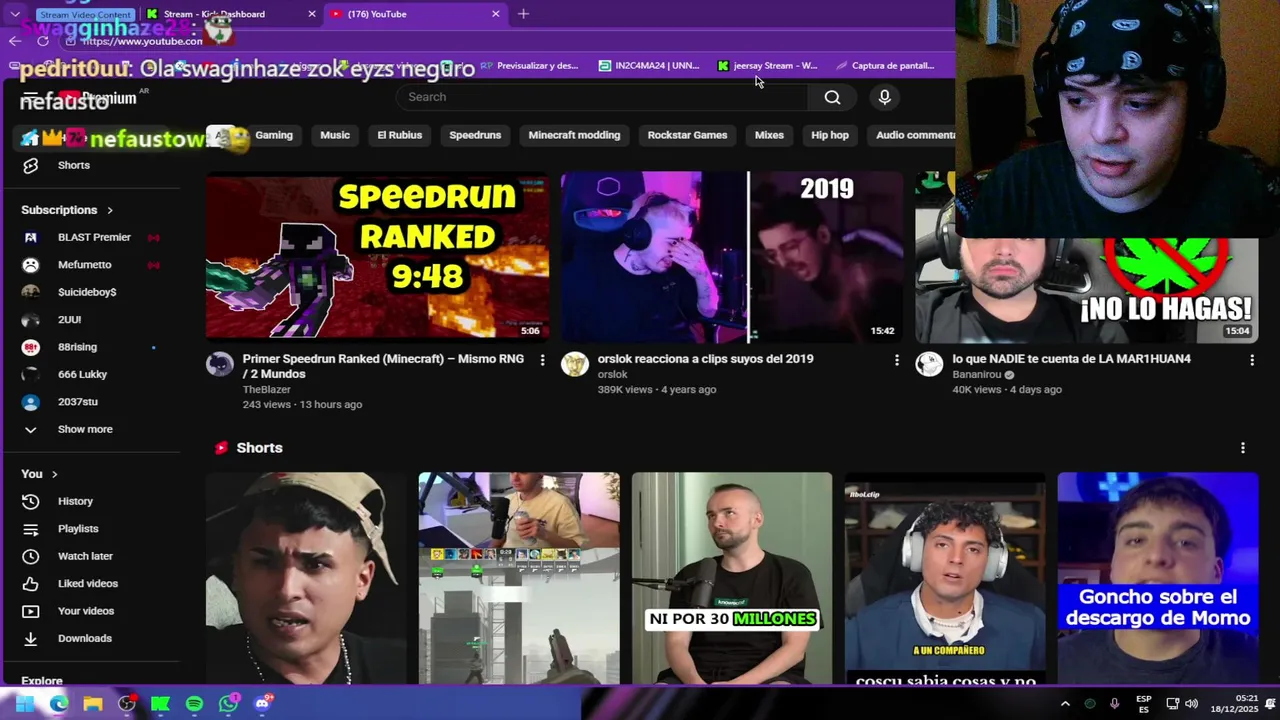Open Spotify from the taskbar
The image size is (1280, 720).
(194, 704)
